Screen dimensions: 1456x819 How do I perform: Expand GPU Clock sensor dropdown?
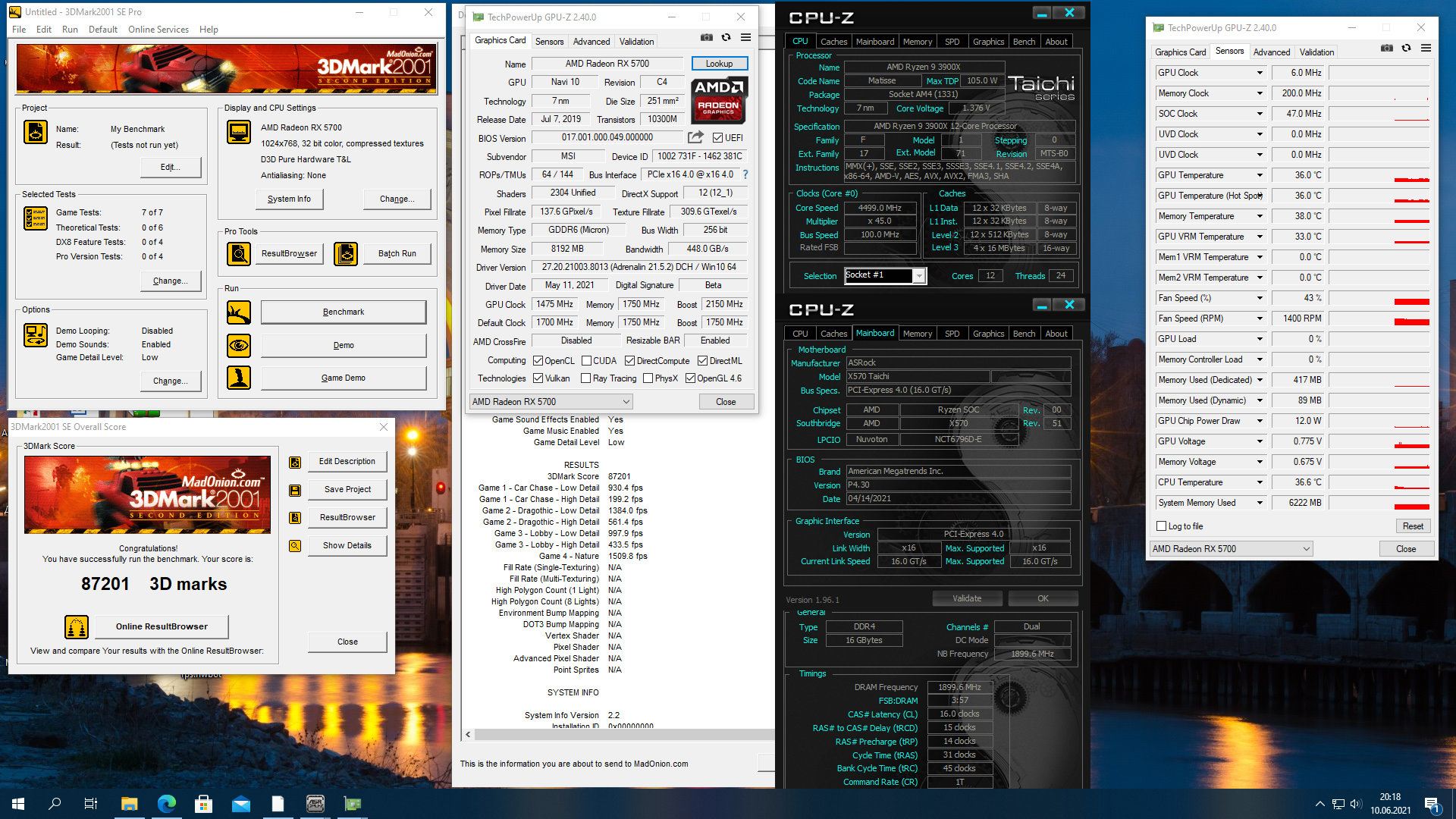click(1260, 74)
